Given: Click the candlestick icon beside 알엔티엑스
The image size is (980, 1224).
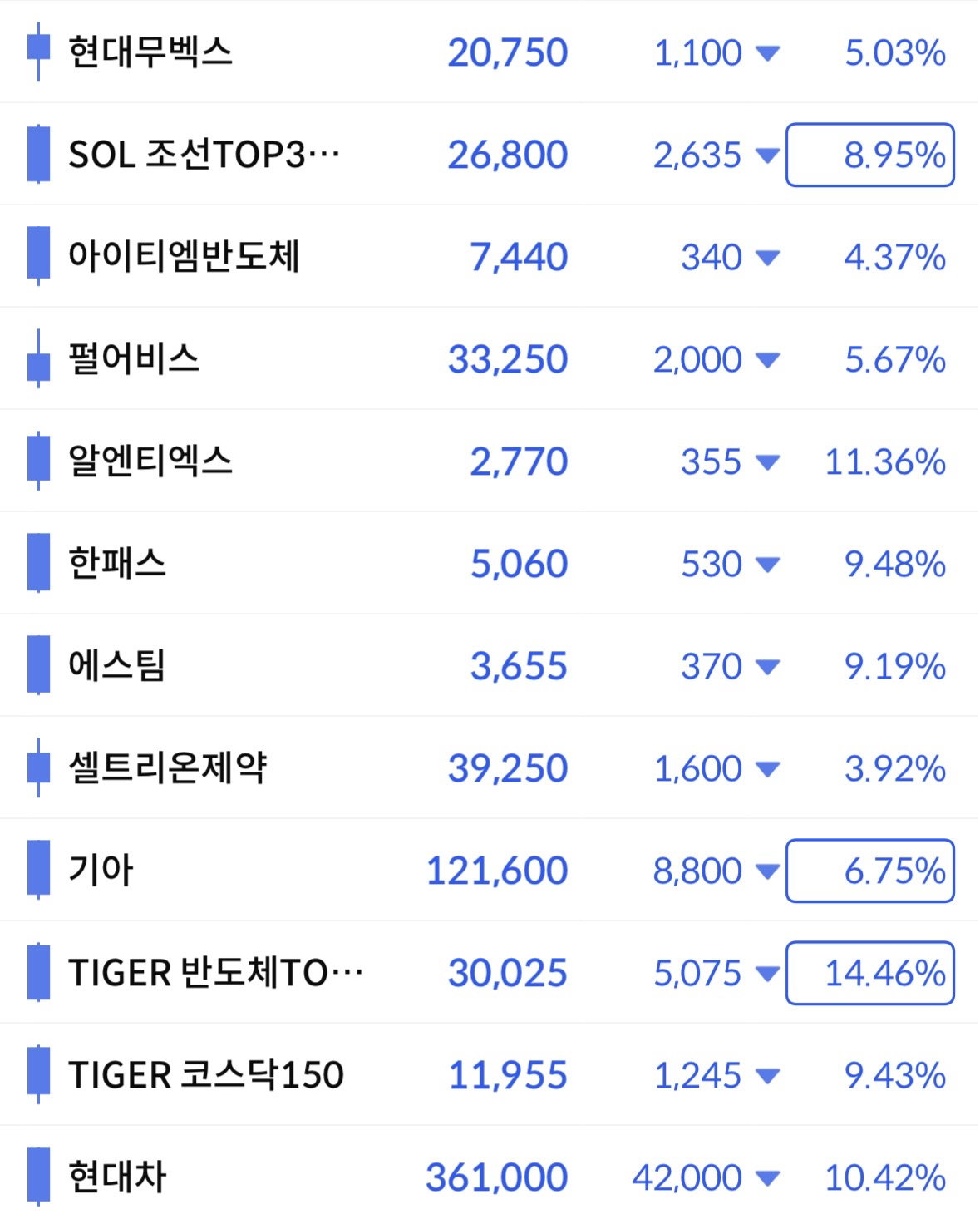Looking at the screenshot, I should (38, 461).
